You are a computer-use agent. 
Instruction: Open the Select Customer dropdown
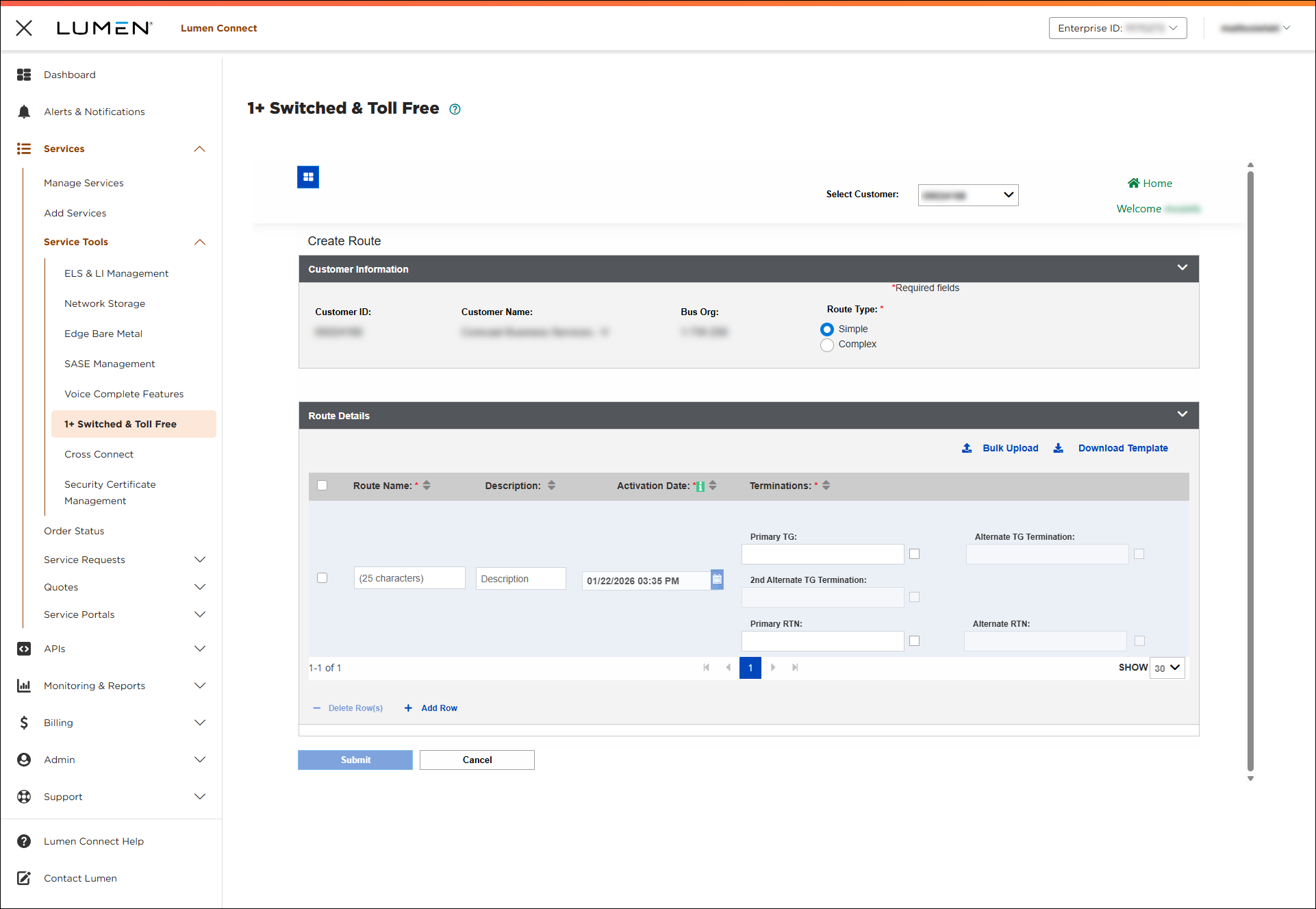[x=968, y=195]
